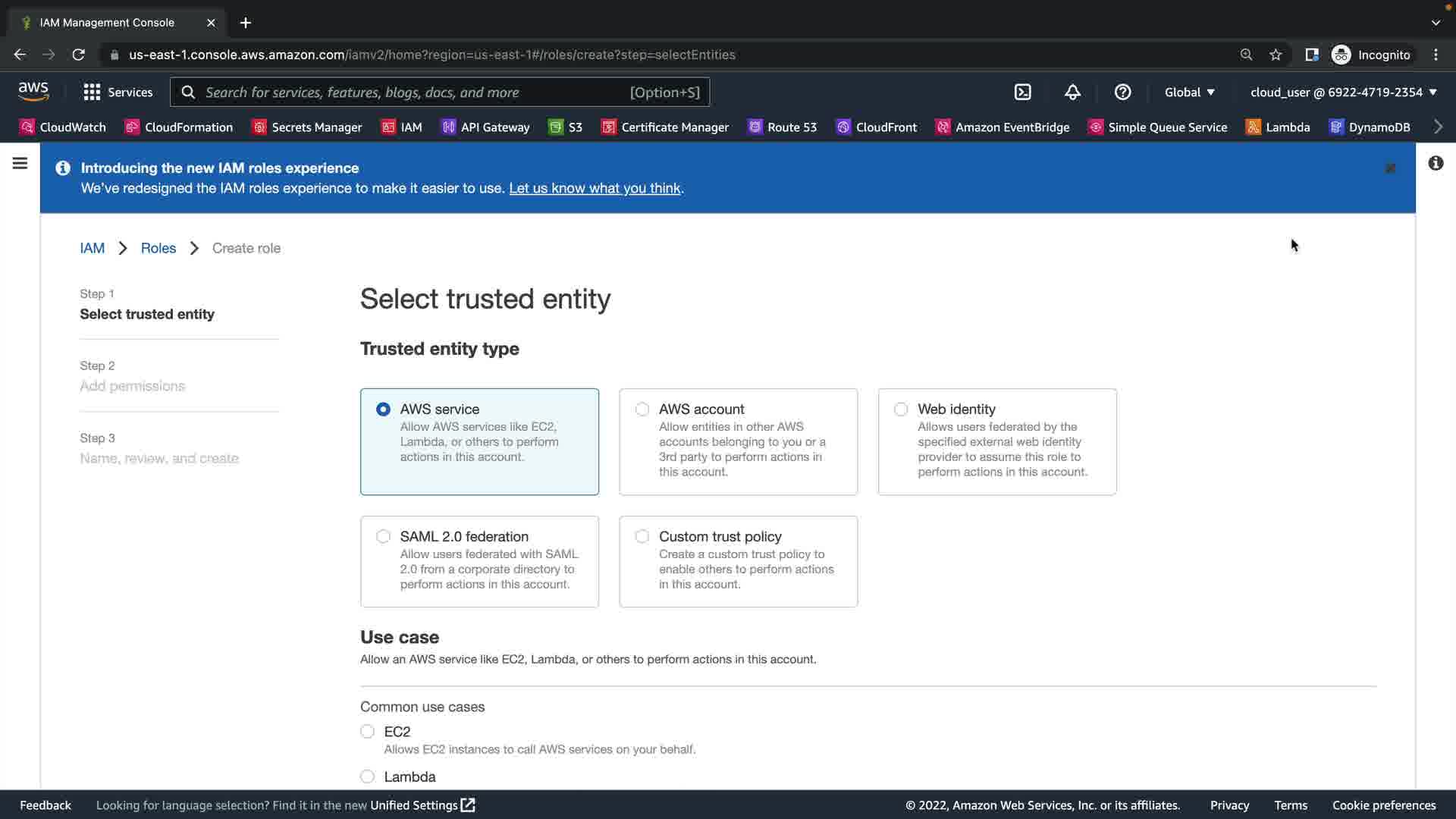Select the Web identity radio button
This screenshot has width=1456, height=819.
click(901, 409)
